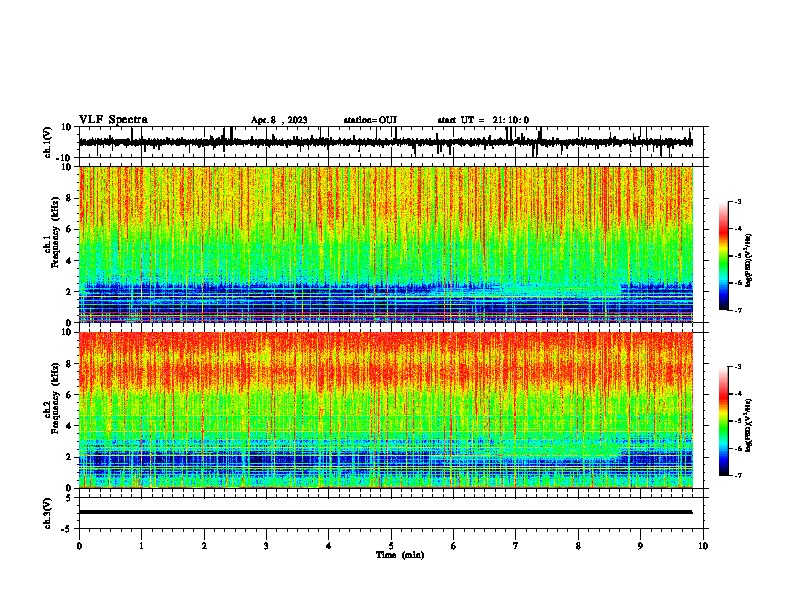
Task: Click the time axis tick label "6"
Action: click(x=454, y=546)
